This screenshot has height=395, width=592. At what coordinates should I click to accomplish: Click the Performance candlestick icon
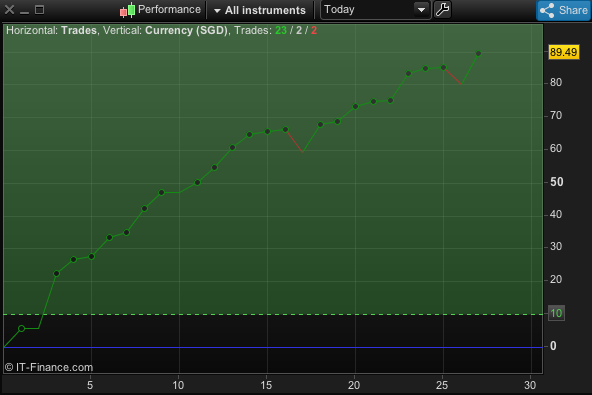coord(128,10)
